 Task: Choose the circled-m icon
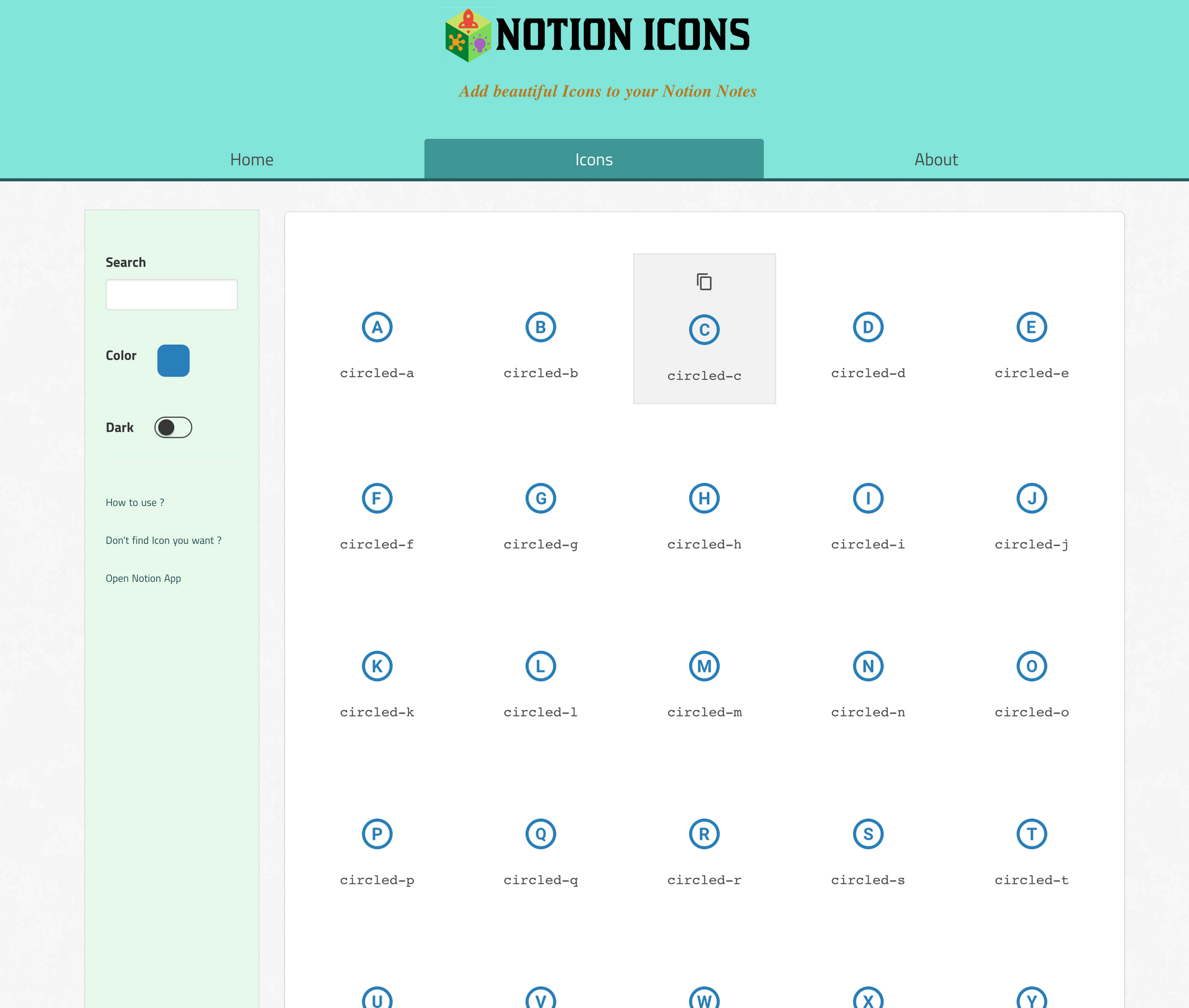click(704, 666)
